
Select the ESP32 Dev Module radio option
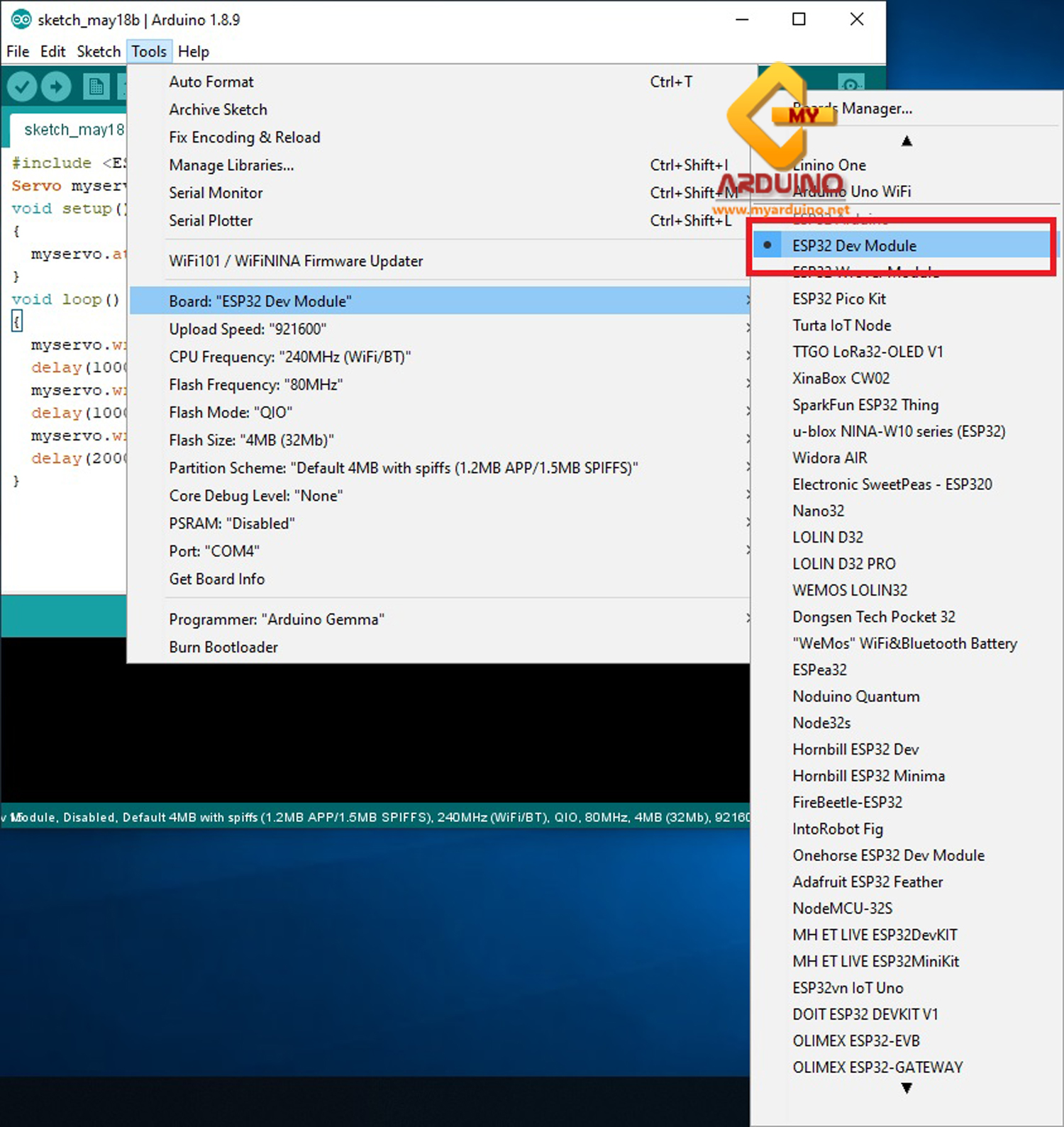854,245
